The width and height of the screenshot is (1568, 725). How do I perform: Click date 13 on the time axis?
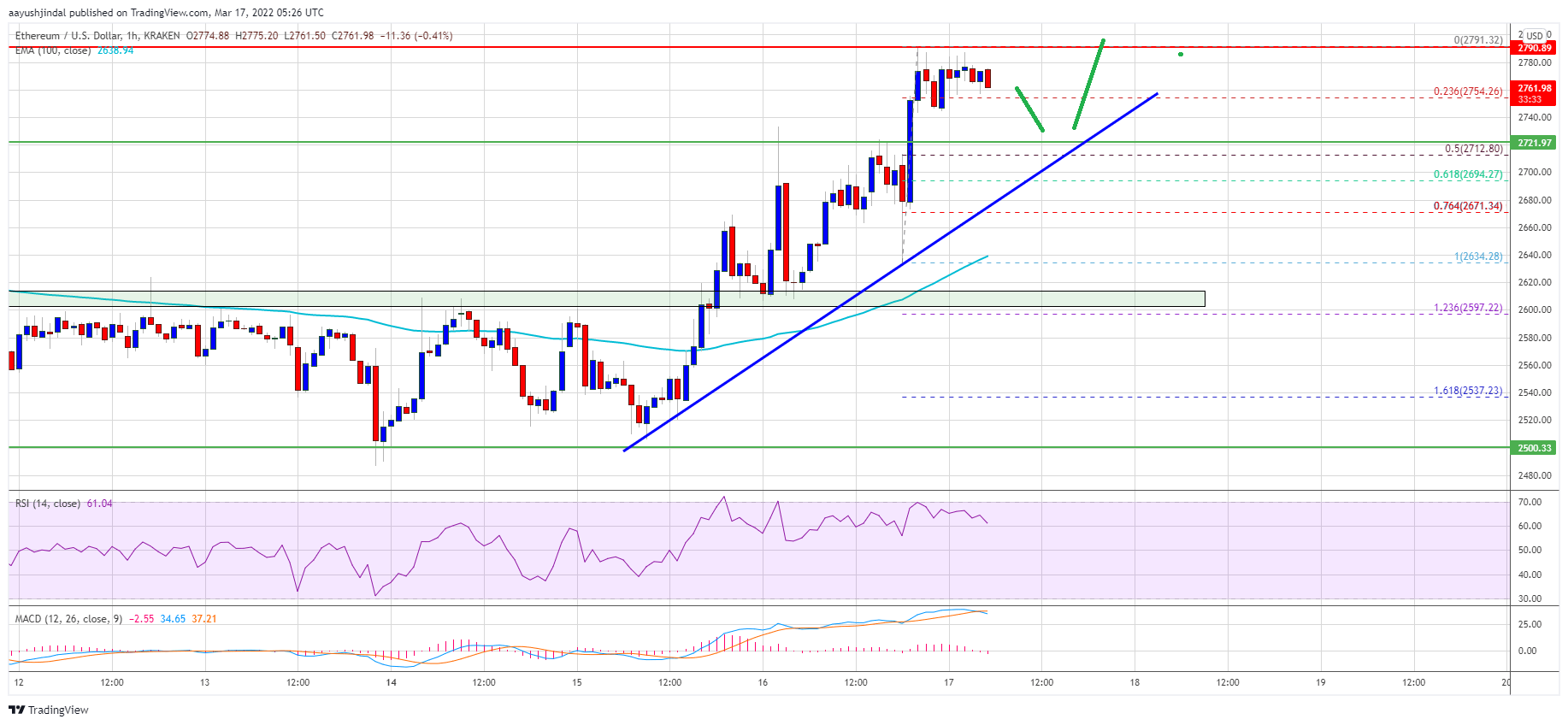(x=204, y=682)
